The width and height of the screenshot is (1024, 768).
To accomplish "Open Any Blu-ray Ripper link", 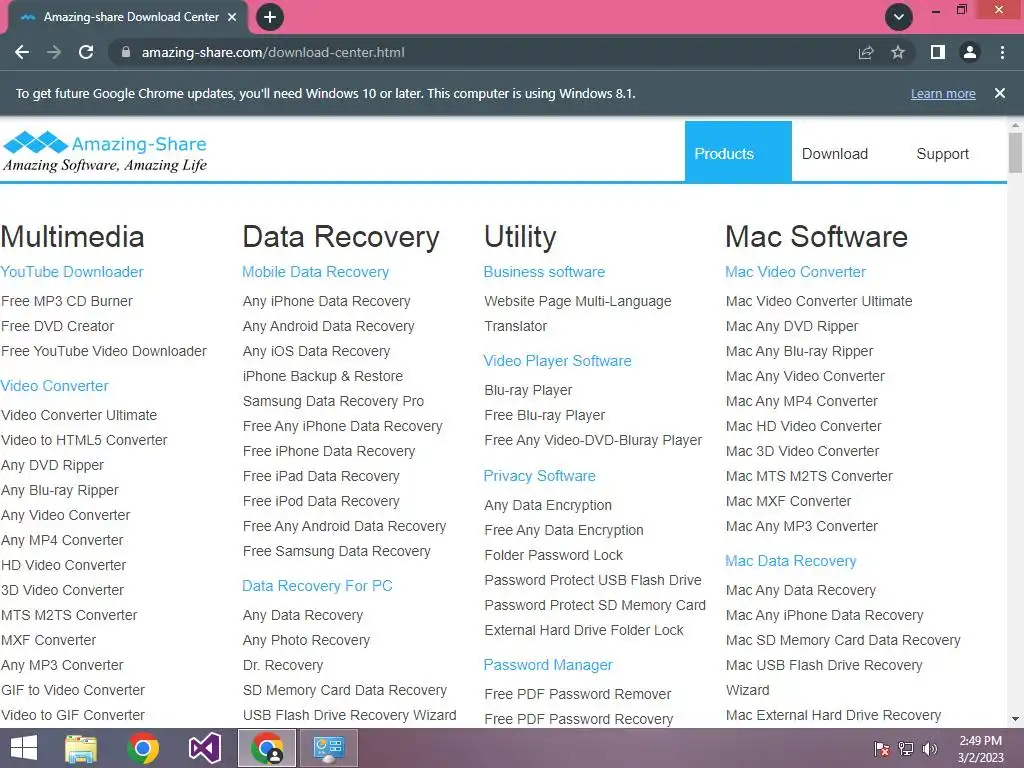I will pyautogui.click(x=60, y=490).
